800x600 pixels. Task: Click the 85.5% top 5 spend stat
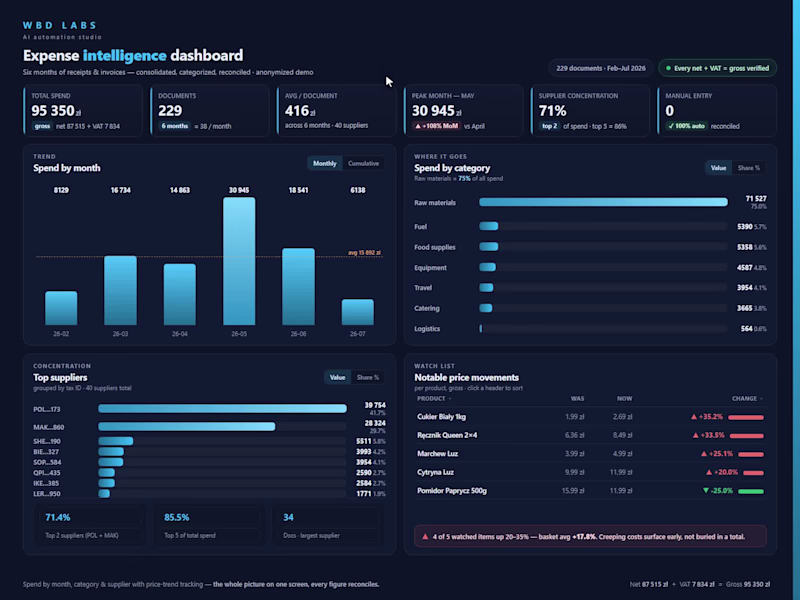pyautogui.click(x=210, y=526)
